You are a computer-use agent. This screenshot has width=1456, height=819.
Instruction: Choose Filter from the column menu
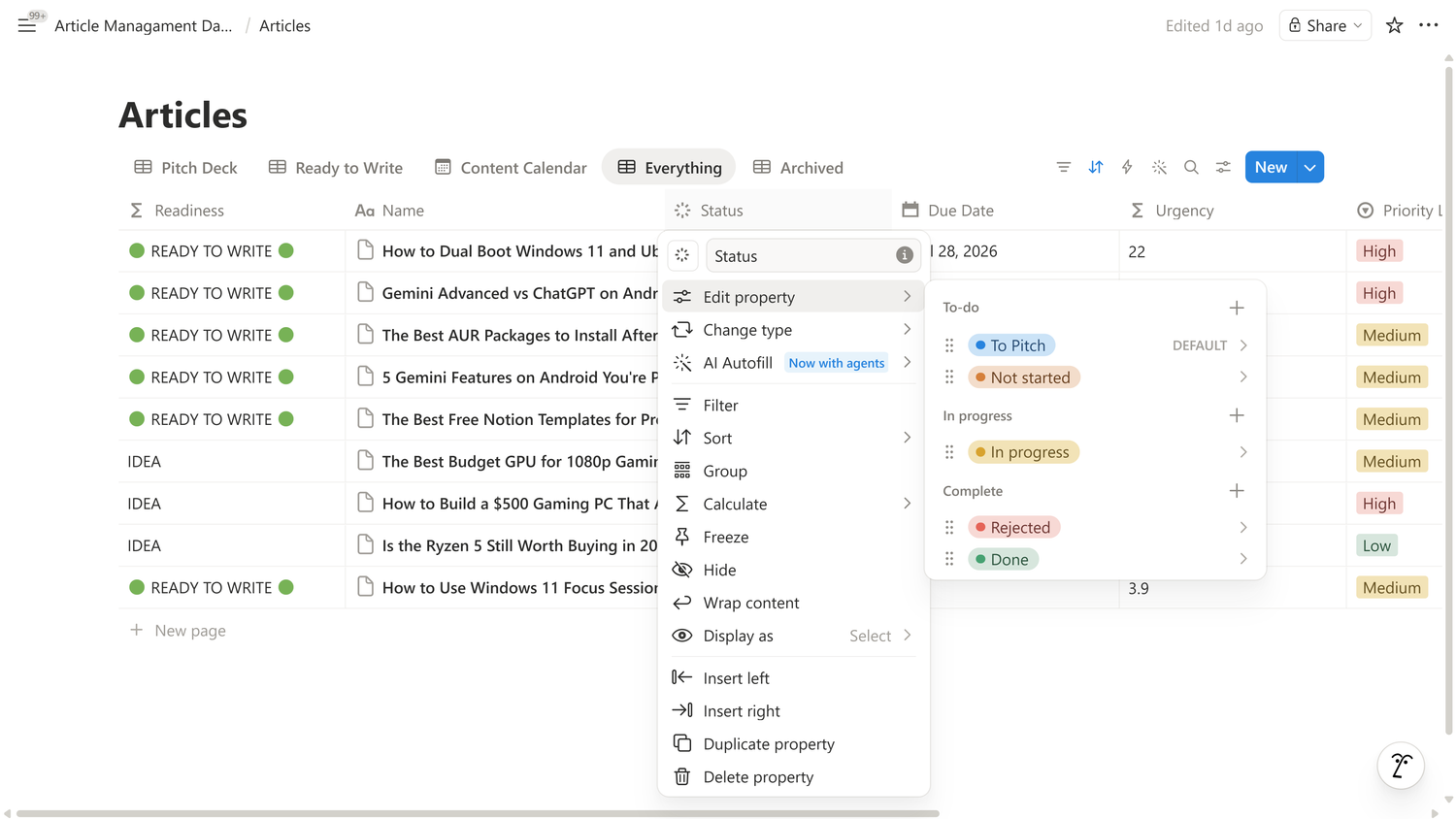tap(793, 405)
